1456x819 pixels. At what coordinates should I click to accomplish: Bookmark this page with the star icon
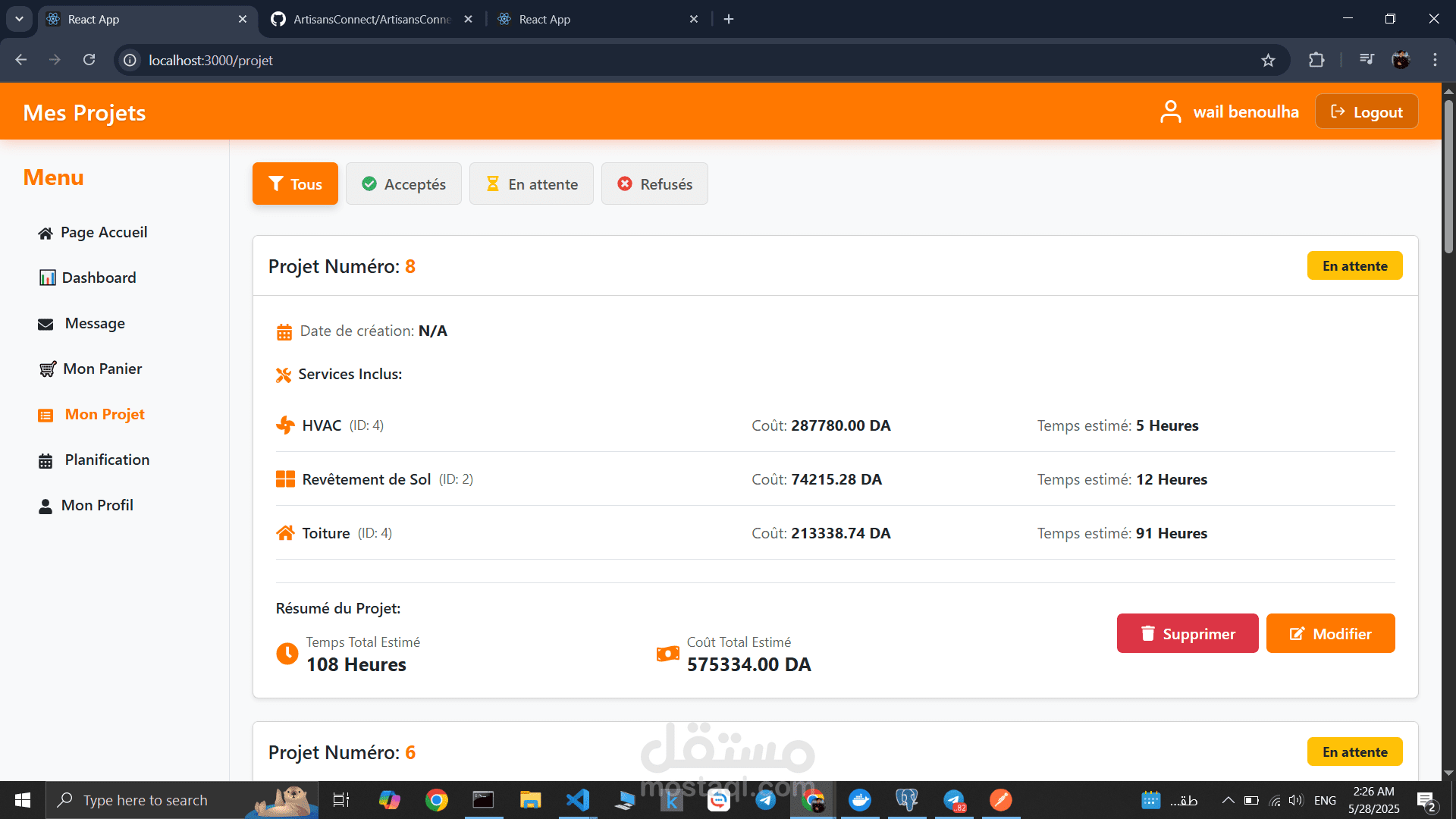click(x=1268, y=61)
